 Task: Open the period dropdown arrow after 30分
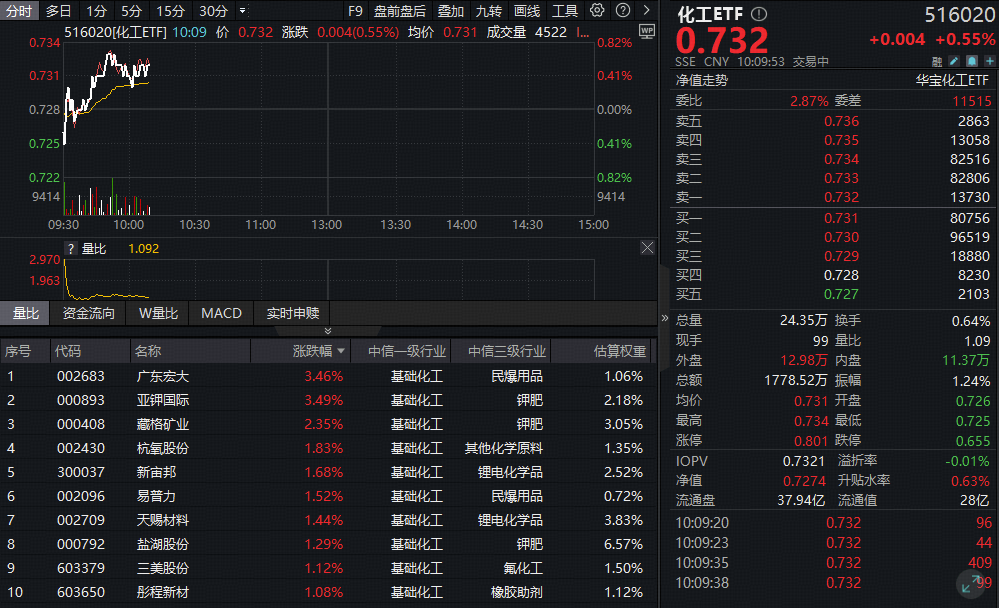pos(243,11)
